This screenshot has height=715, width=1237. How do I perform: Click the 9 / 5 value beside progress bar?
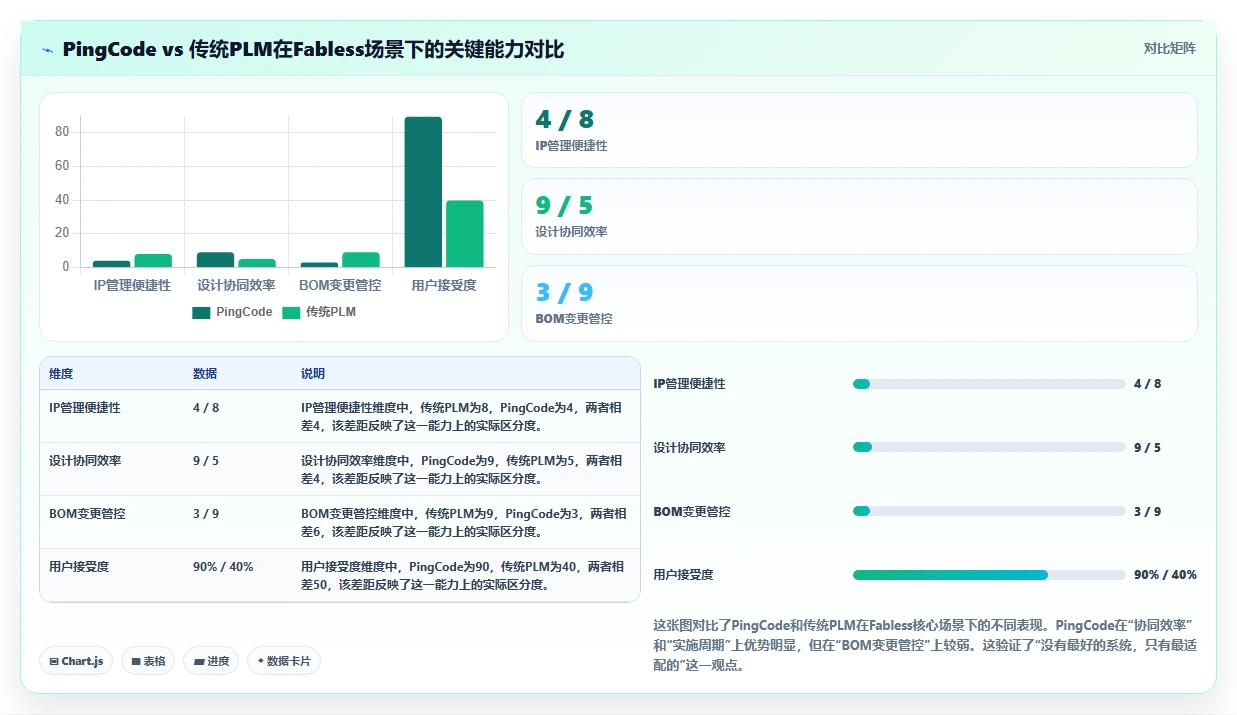tap(1147, 447)
